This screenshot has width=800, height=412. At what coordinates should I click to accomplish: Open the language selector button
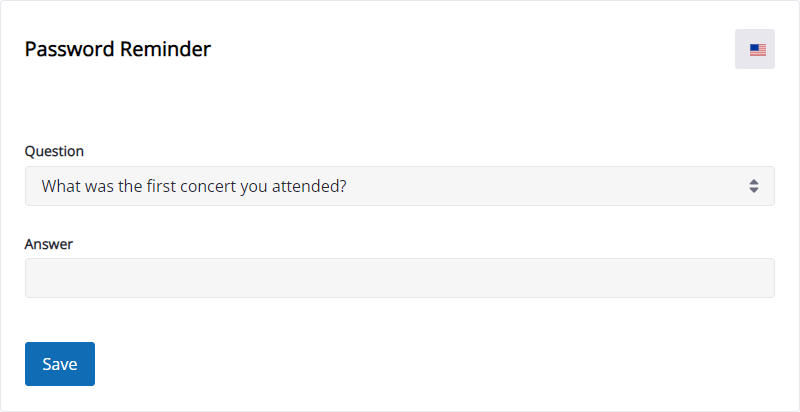pyautogui.click(x=755, y=49)
